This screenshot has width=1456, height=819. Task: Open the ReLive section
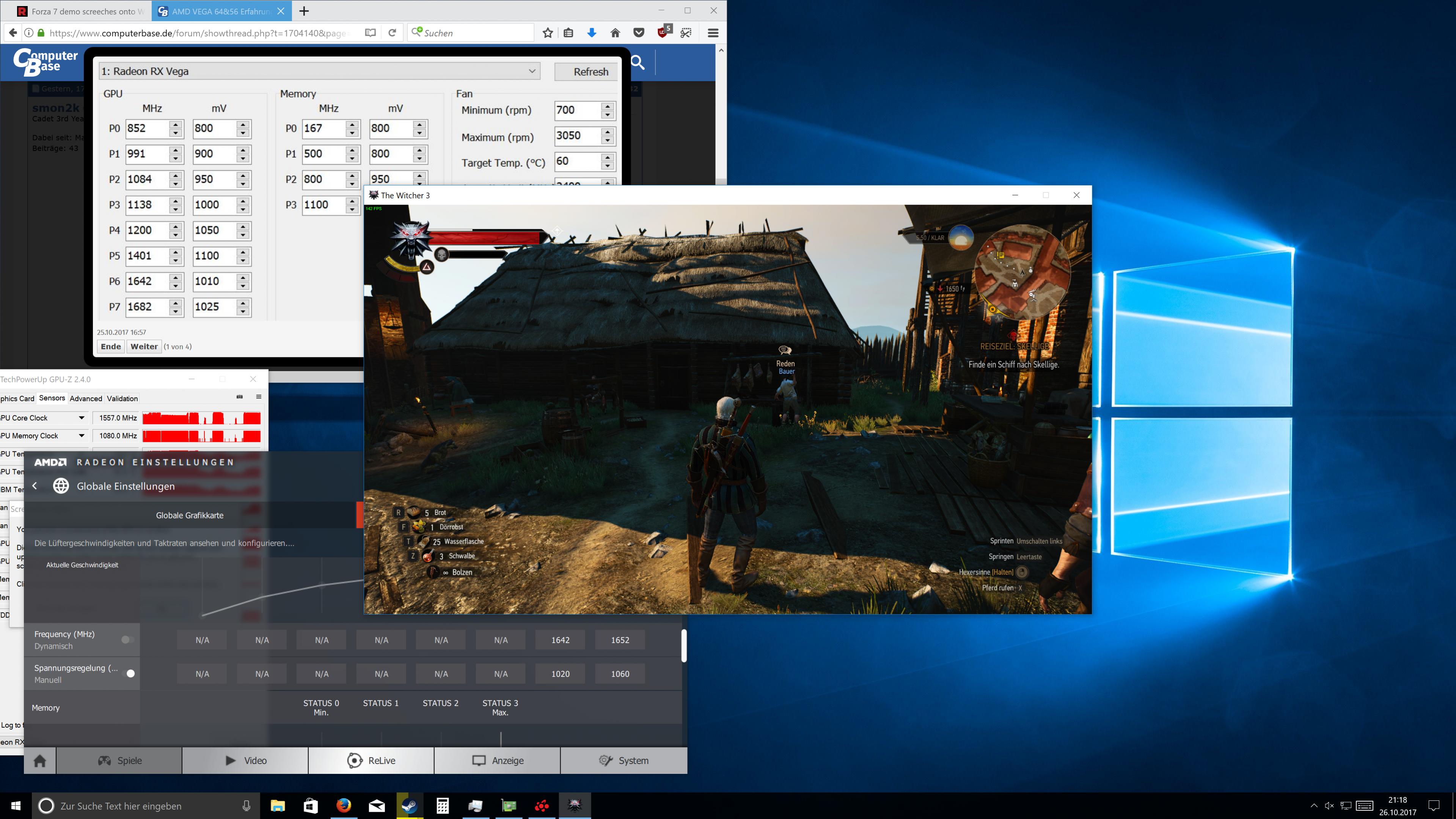point(371,761)
